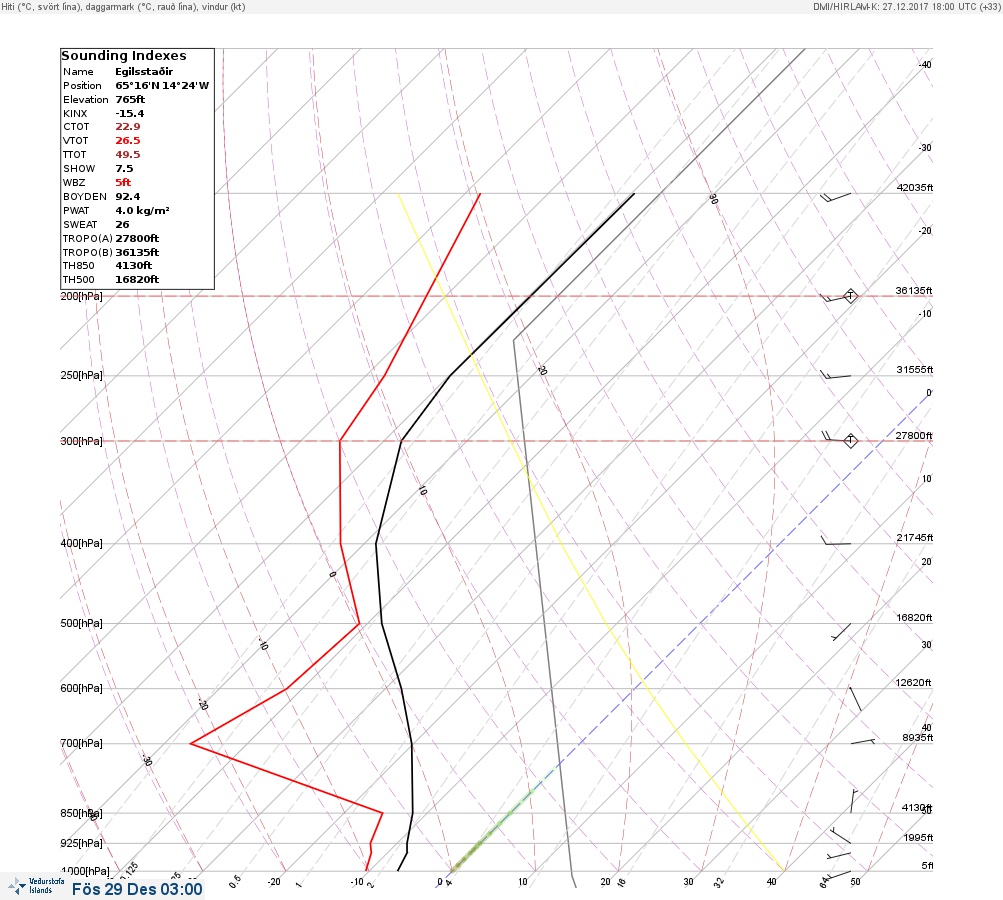
Task: Click the BOYDEN value "92.4"
Action: pyautogui.click(x=127, y=197)
